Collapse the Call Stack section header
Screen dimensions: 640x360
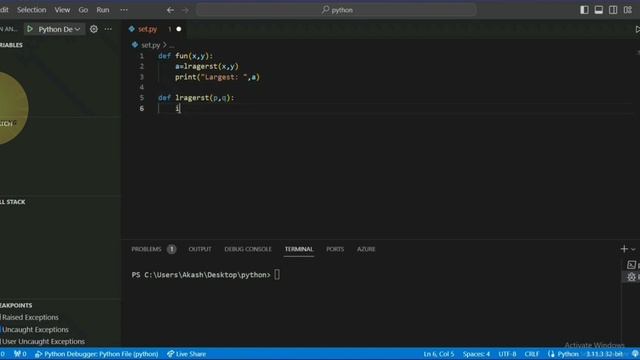13,202
